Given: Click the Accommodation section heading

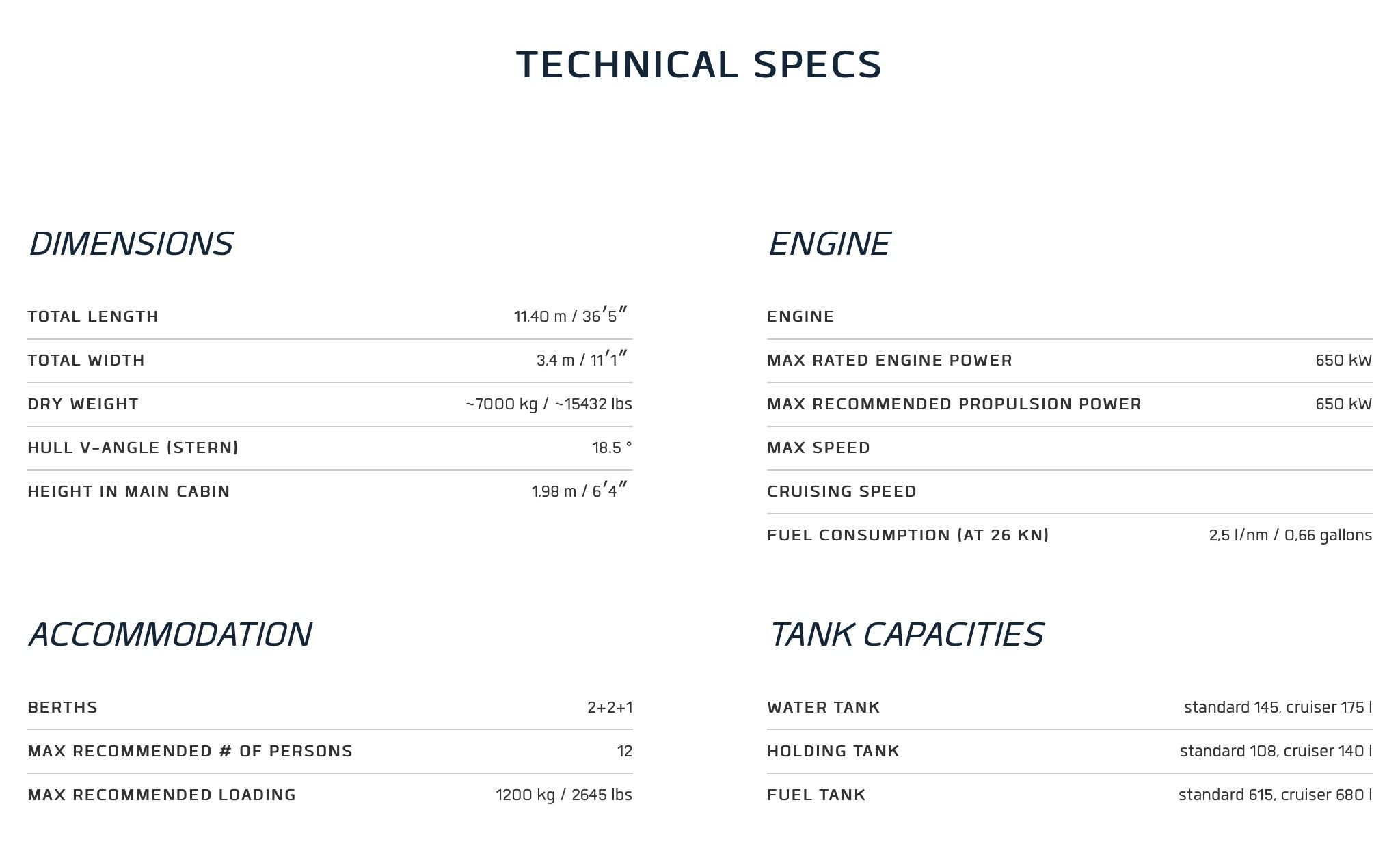Looking at the screenshot, I should [170, 635].
